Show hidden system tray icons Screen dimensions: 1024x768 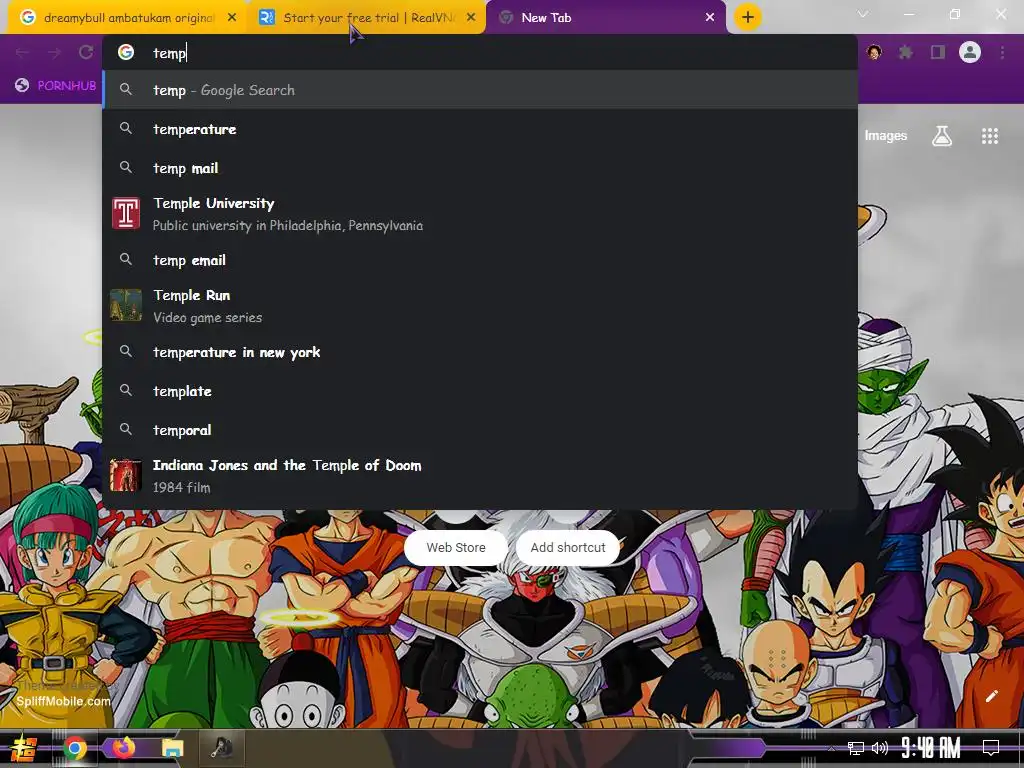tap(831, 748)
